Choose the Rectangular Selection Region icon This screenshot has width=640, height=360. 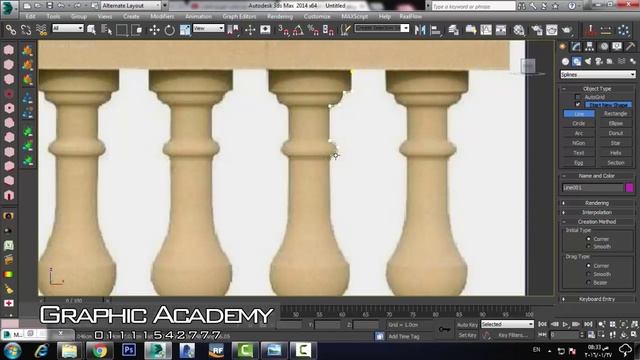(x=122, y=30)
